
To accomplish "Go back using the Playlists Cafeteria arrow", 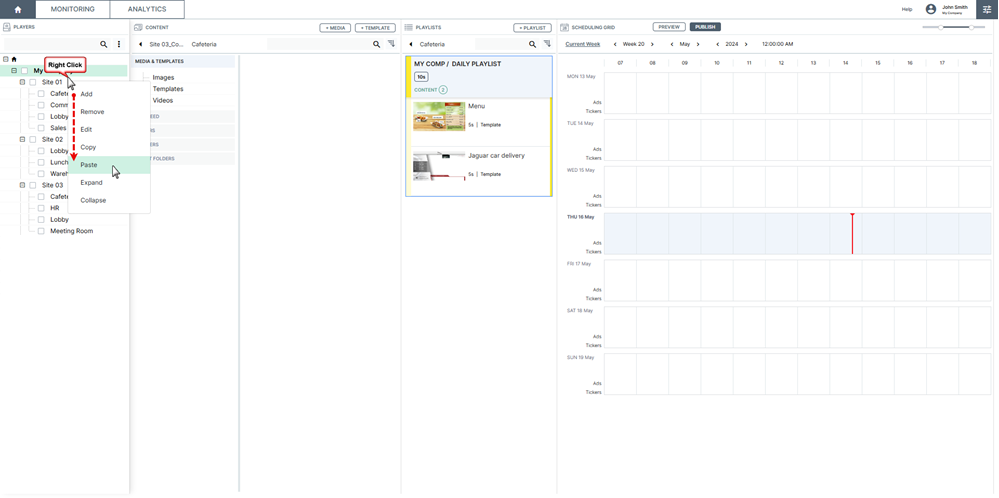I will click(411, 45).
